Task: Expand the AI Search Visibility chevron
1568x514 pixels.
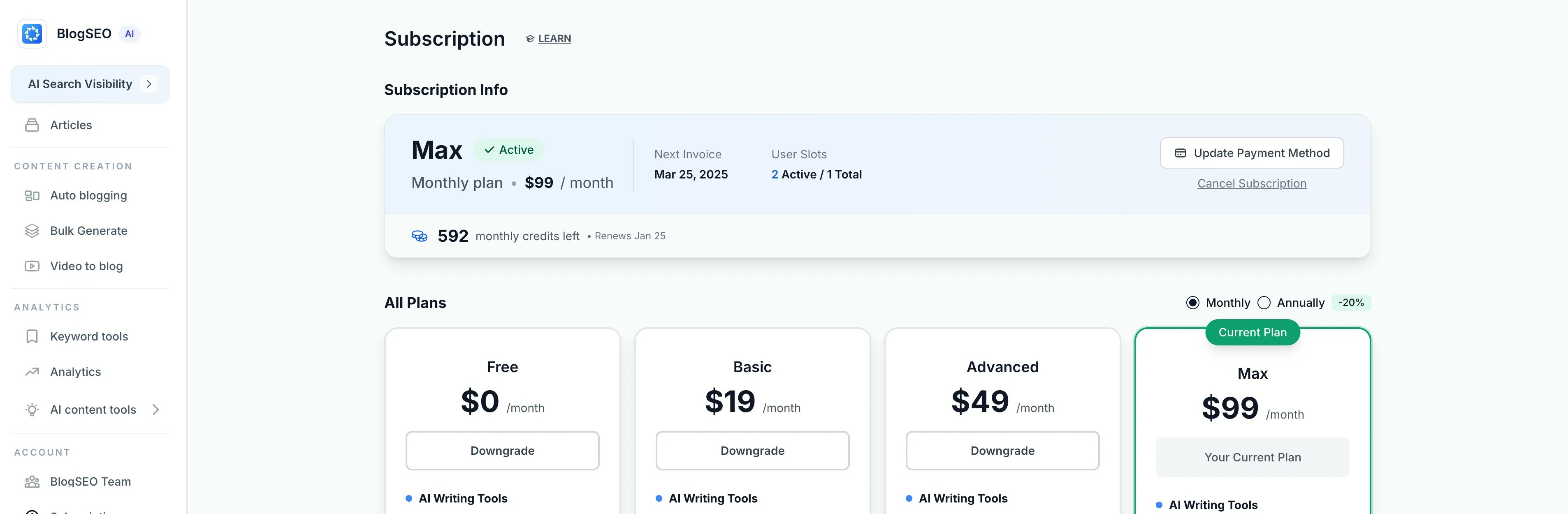Action: pos(148,84)
